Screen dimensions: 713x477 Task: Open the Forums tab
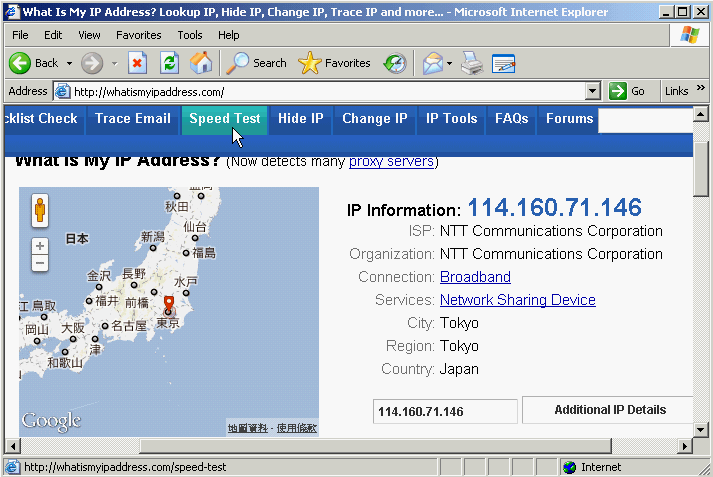click(x=569, y=119)
